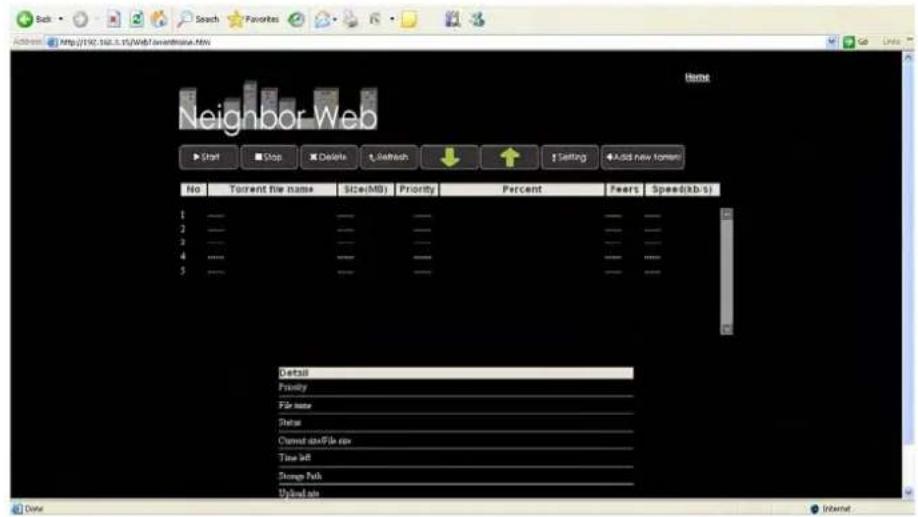Click the Messenger people toolbar icon

[477, 20]
